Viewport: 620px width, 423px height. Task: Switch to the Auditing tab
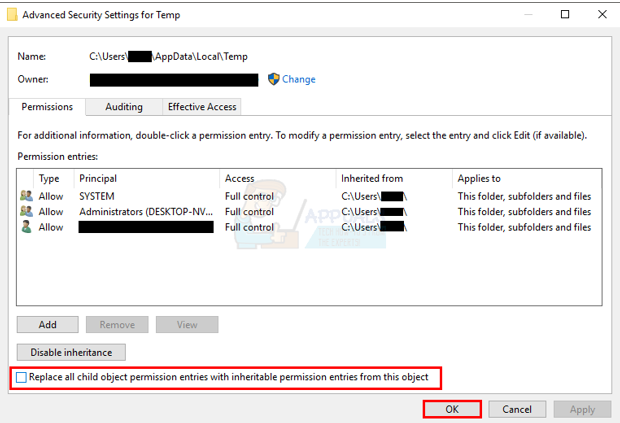click(124, 107)
